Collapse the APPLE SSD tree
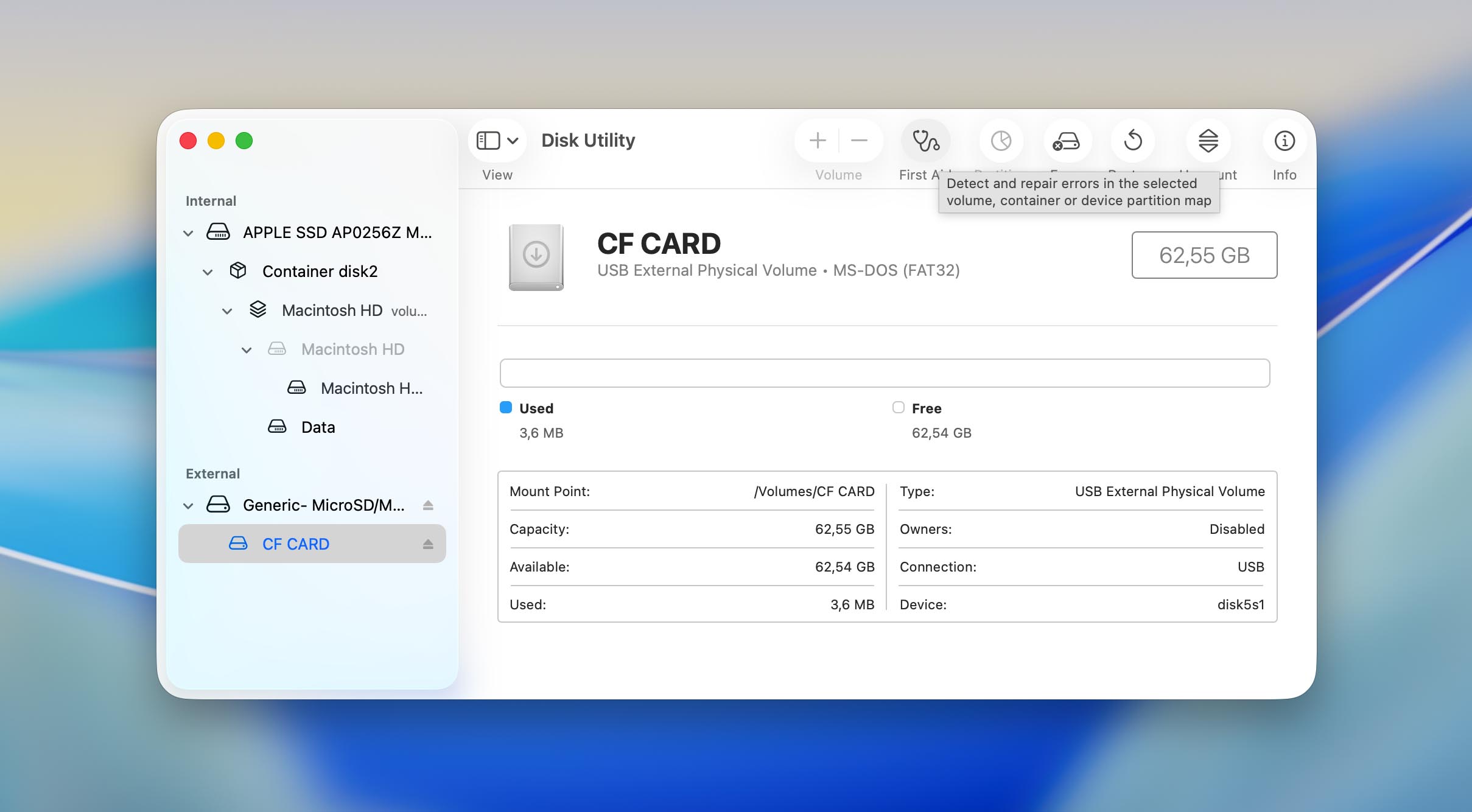Screen dimensions: 1472x812 coord(188,233)
